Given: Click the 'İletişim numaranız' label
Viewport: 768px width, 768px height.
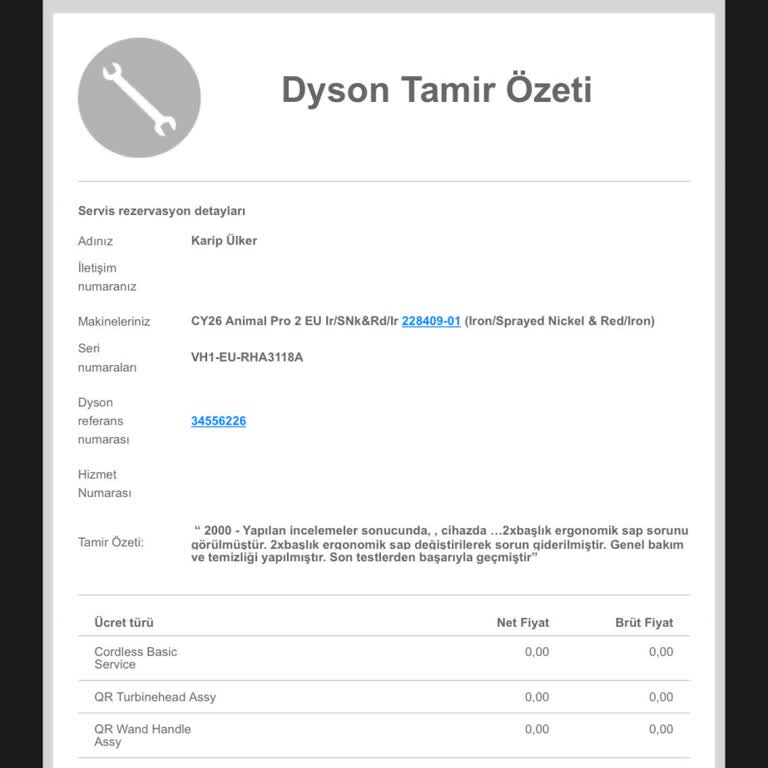Looking at the screenshot, I should coord(107,277).
